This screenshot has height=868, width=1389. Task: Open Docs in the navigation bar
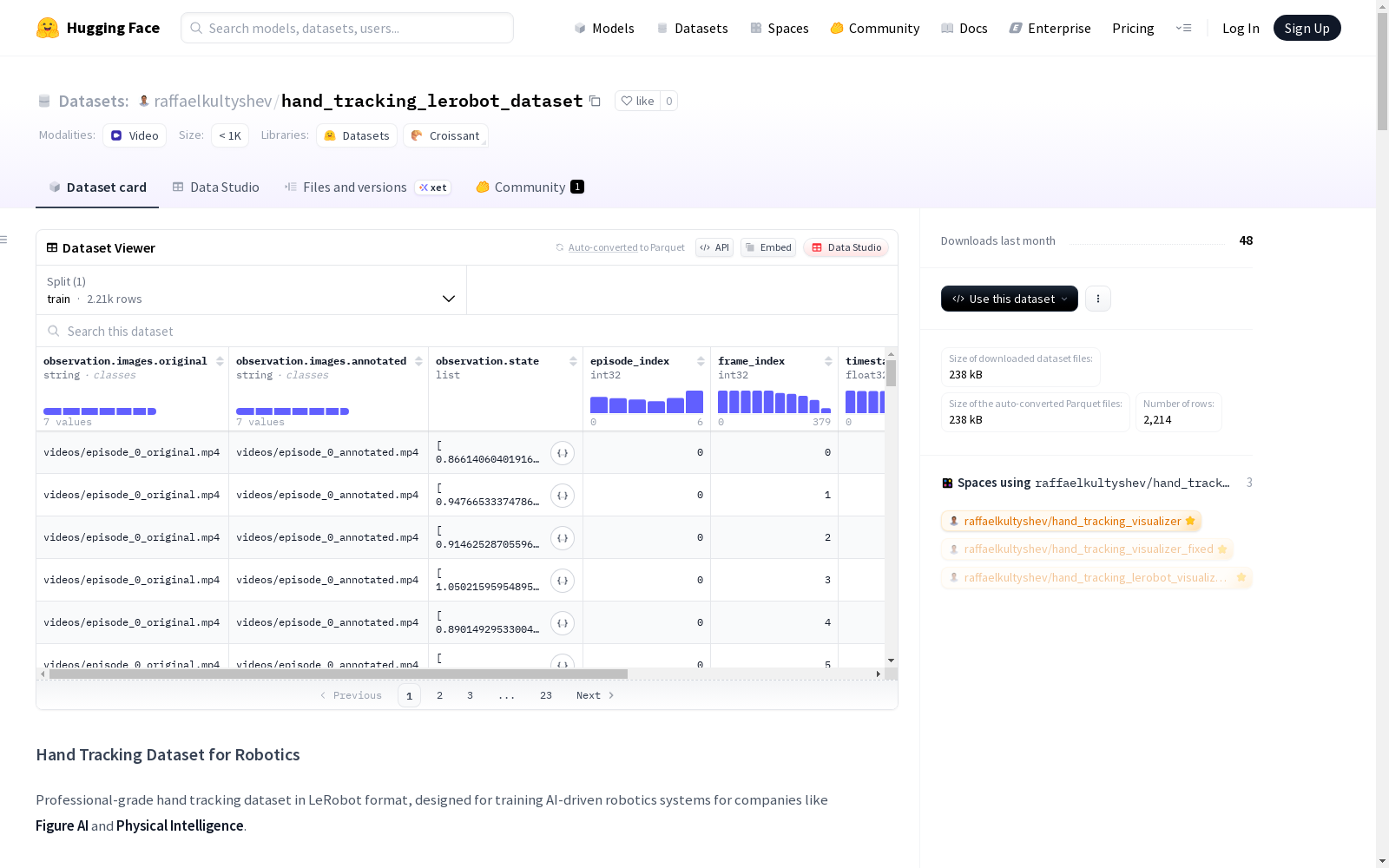point(964,28)
